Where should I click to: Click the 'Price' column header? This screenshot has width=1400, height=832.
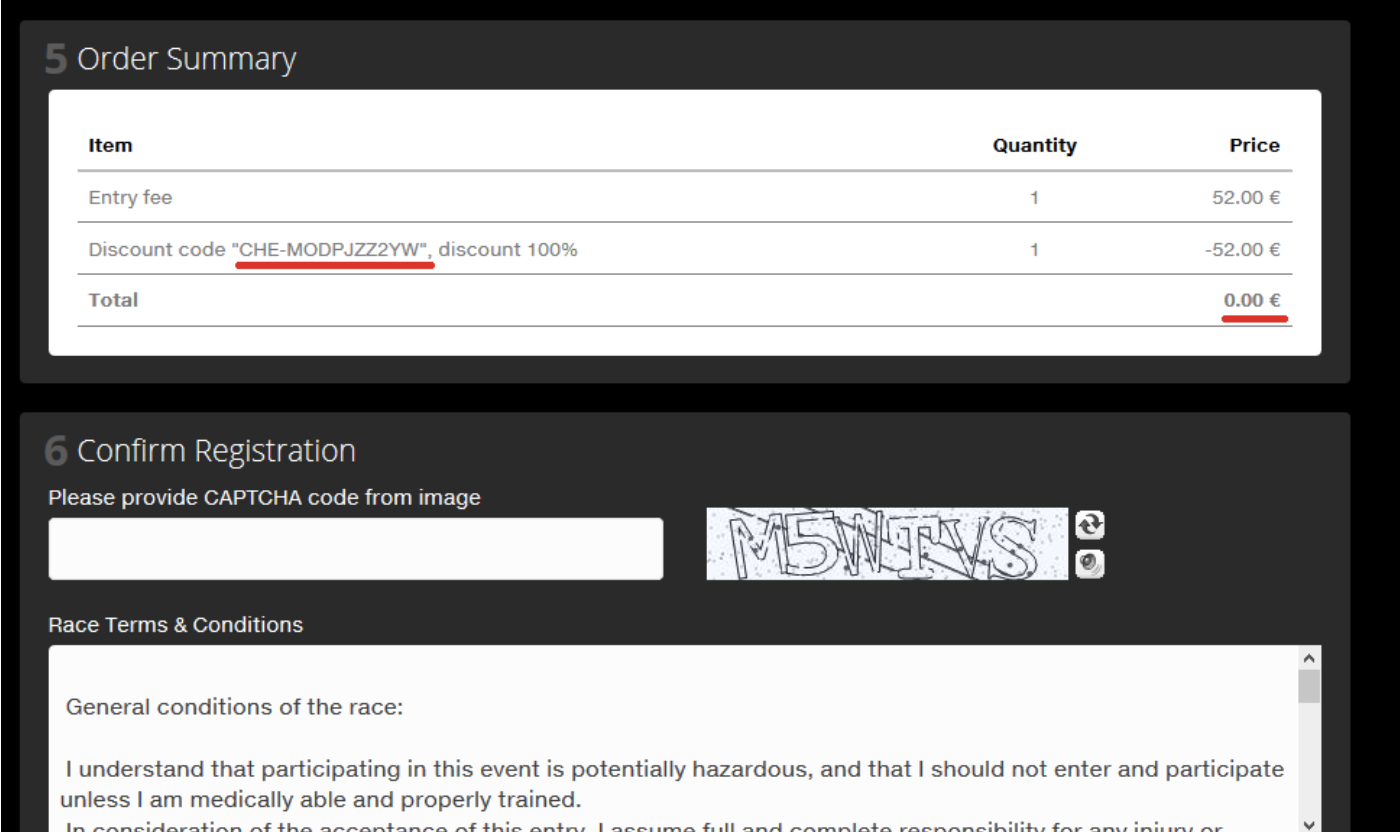(x=1254, y=145)
